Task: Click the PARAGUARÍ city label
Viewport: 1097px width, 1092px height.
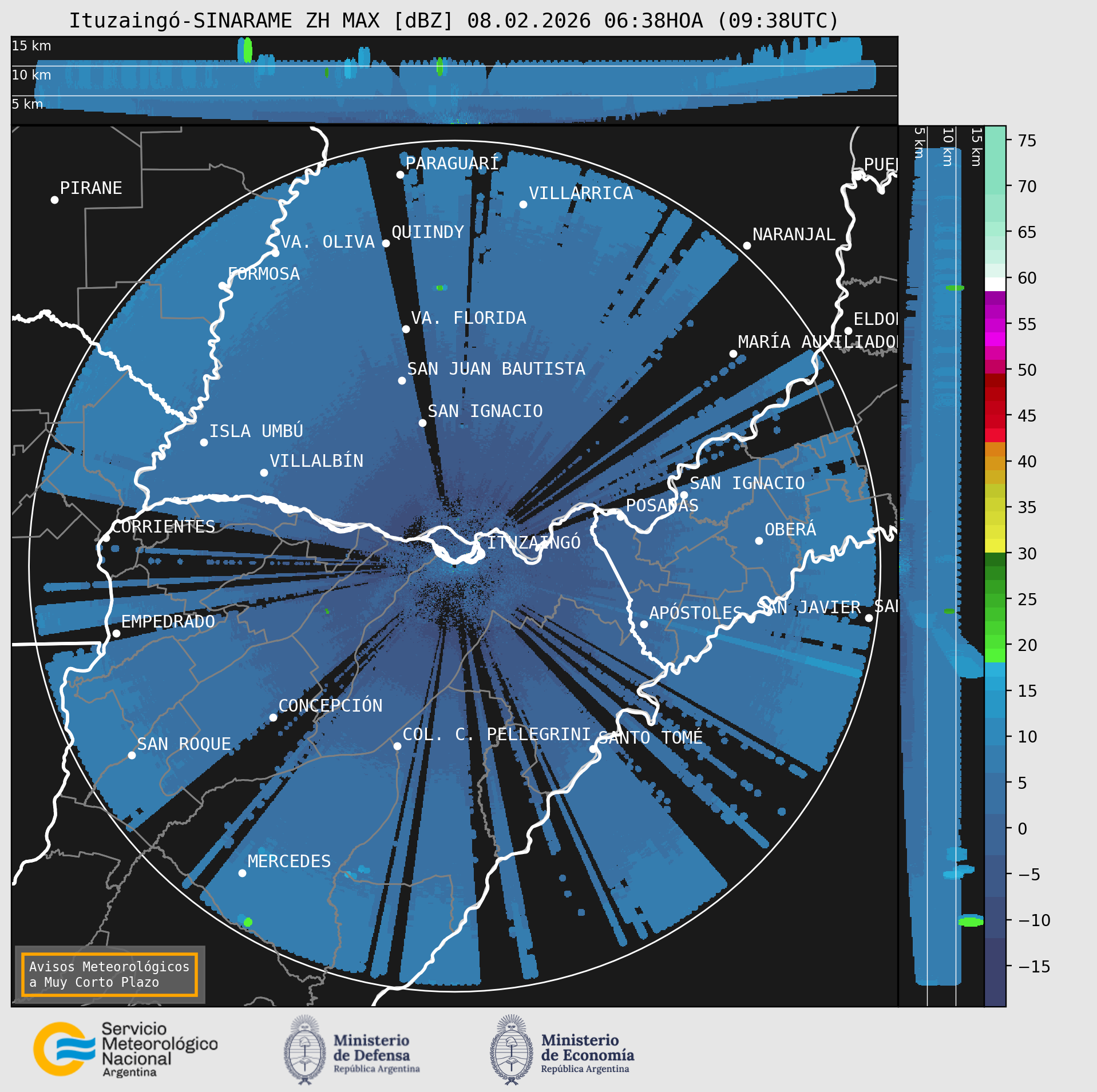Action: tap(452, 164)
